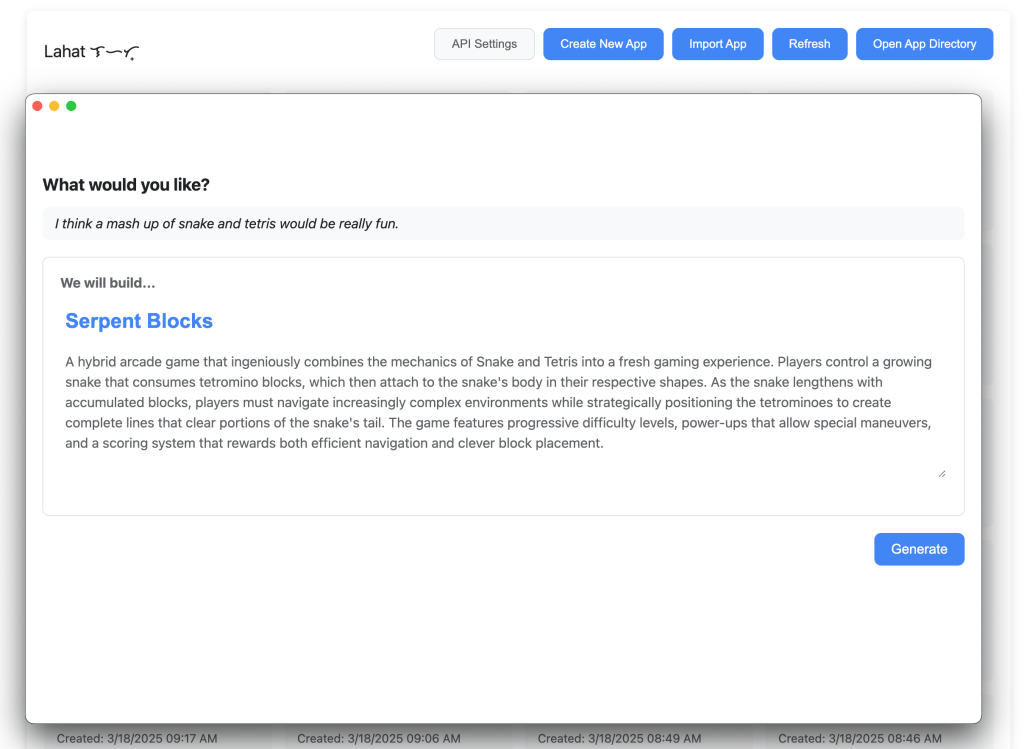Choose Import App in the header
Screen dimensions: 1024x749
coord(717,44)
